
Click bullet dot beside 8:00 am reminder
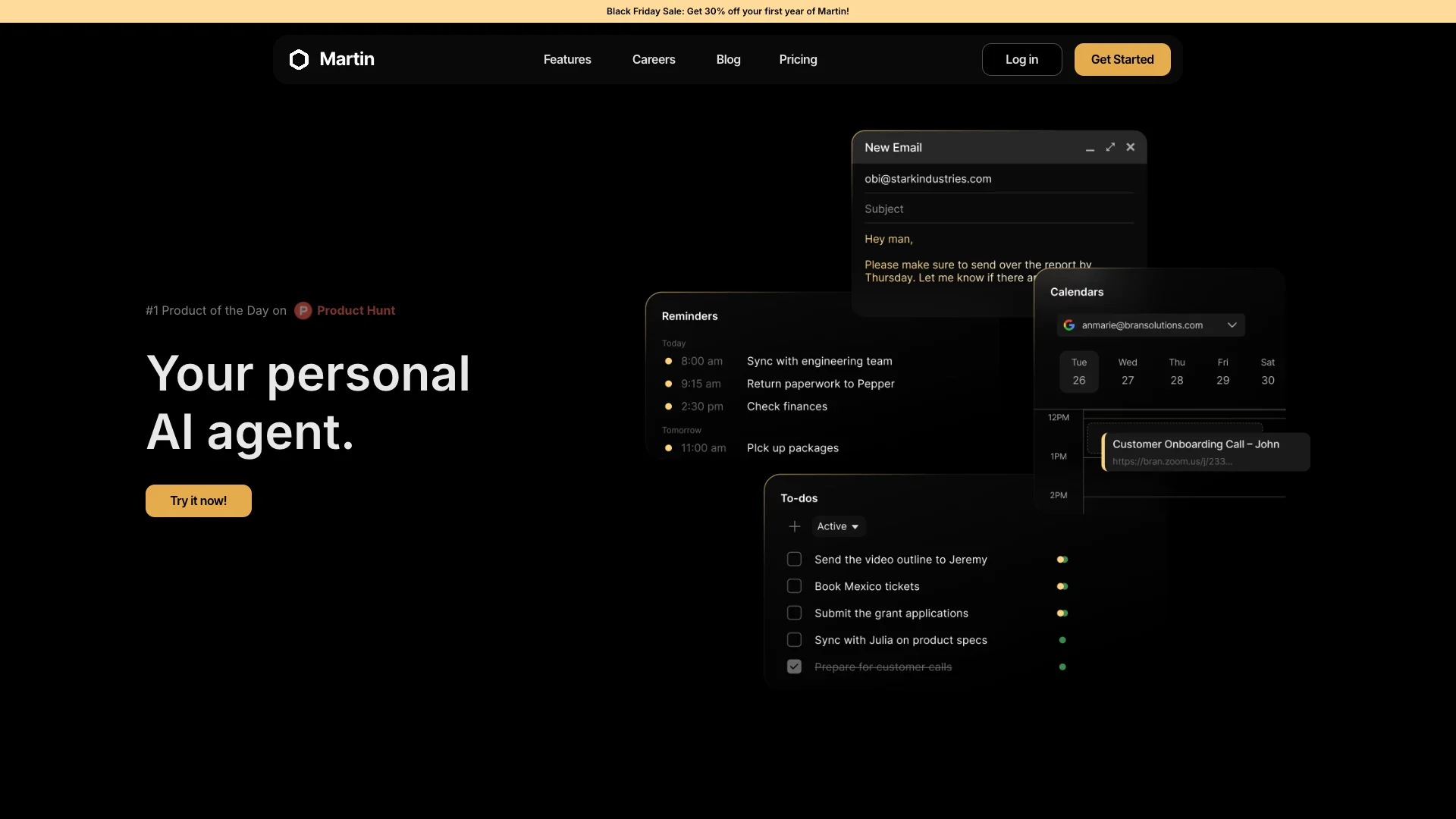pos(668,362)
